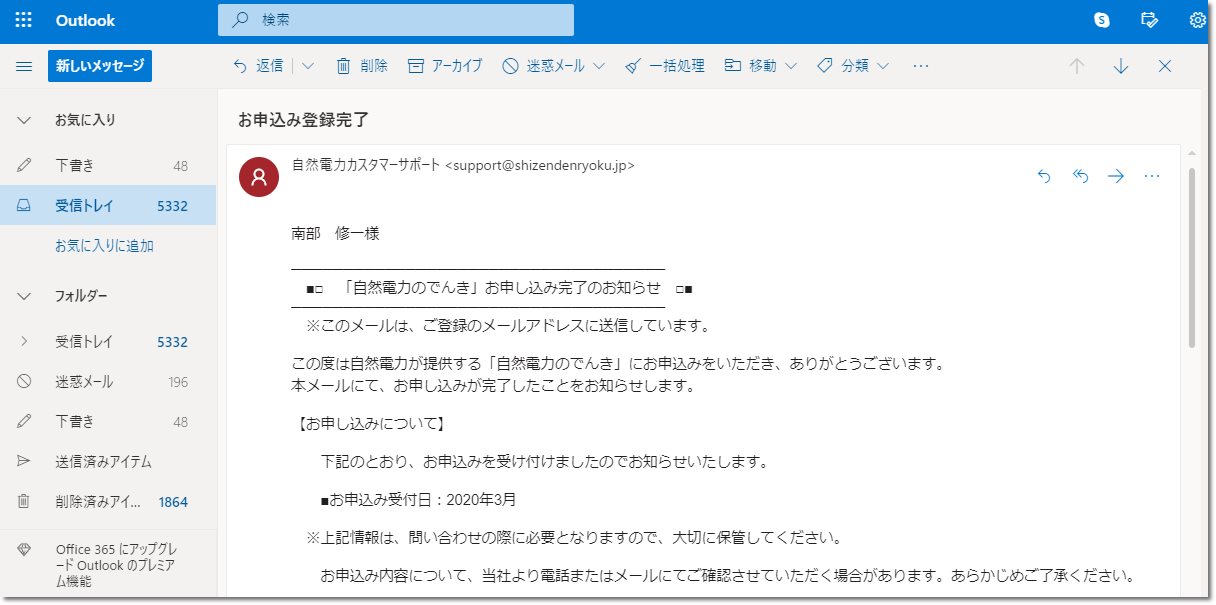Open settings gear in the header
1216x605 pixels.
[x=1198, y=20]
